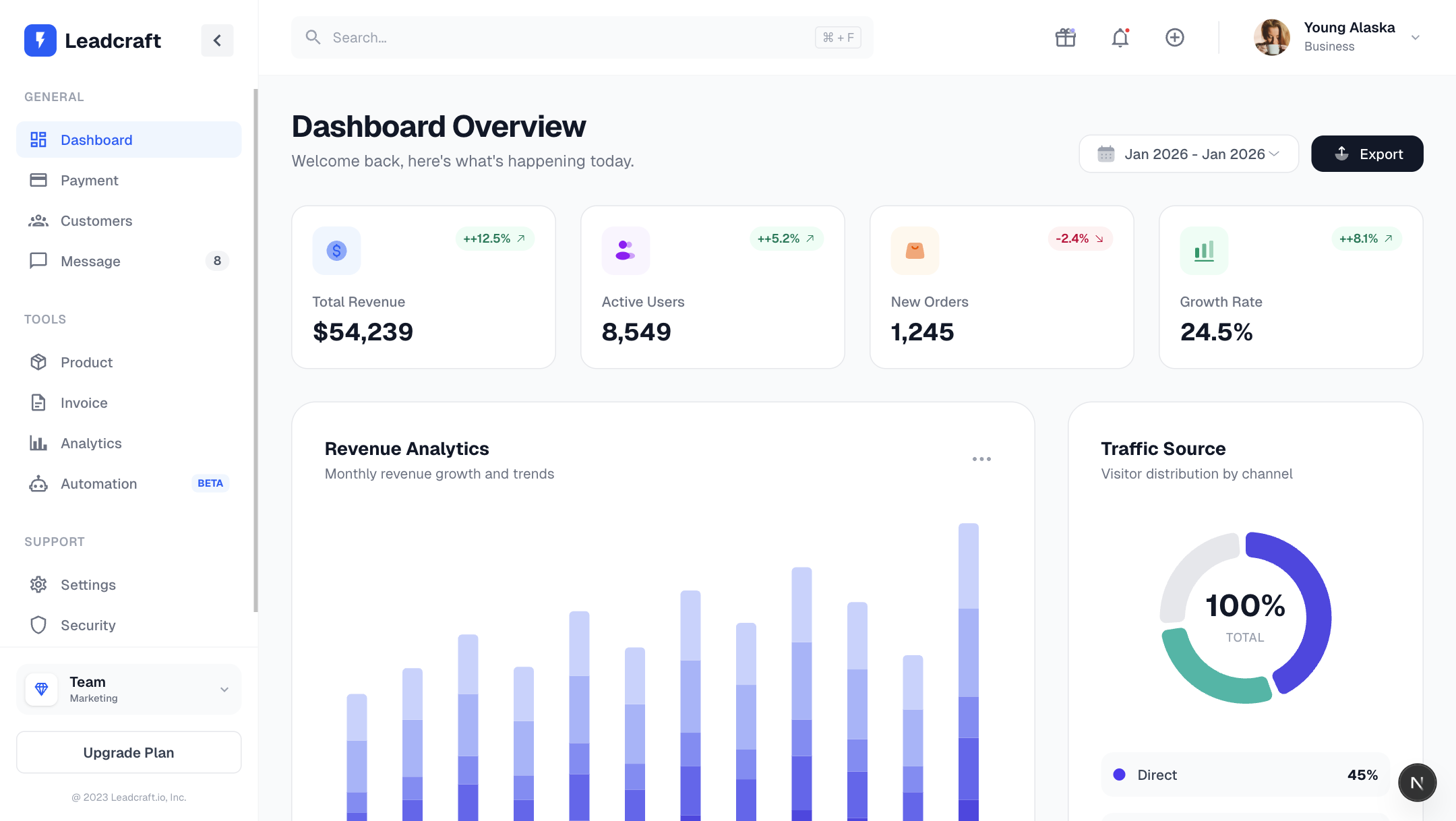
Task: Check notifications via the bell icon
Action: tap(1120, 38)
